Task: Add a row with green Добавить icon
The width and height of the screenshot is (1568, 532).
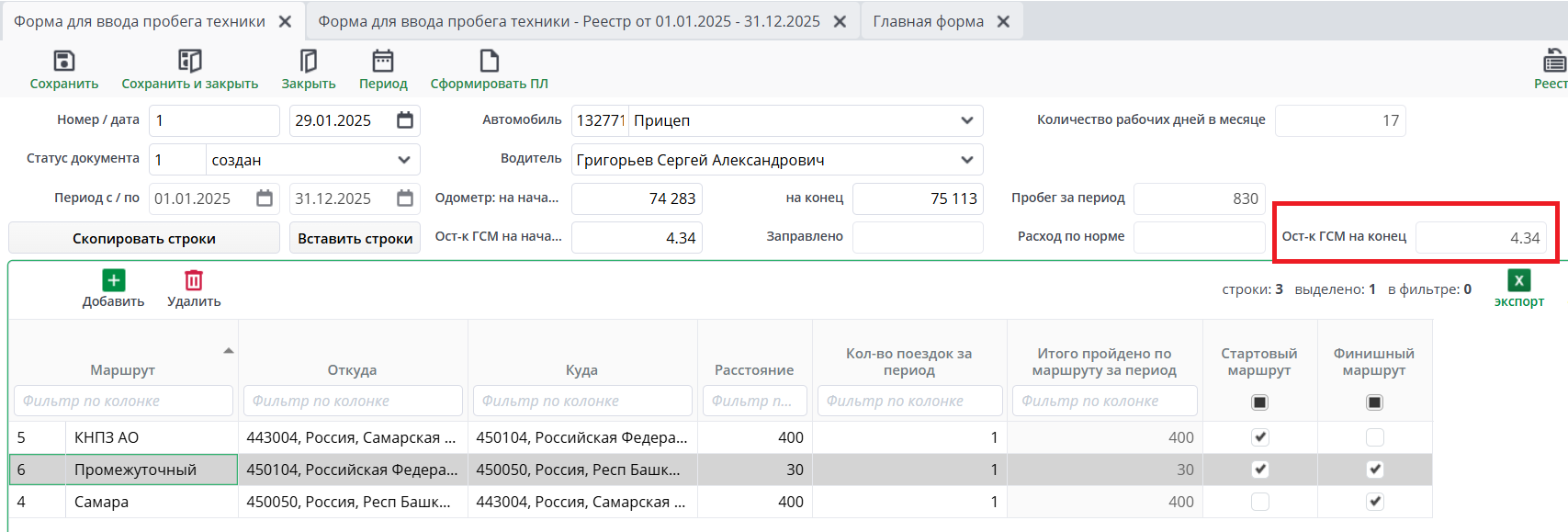Action: 113,280
